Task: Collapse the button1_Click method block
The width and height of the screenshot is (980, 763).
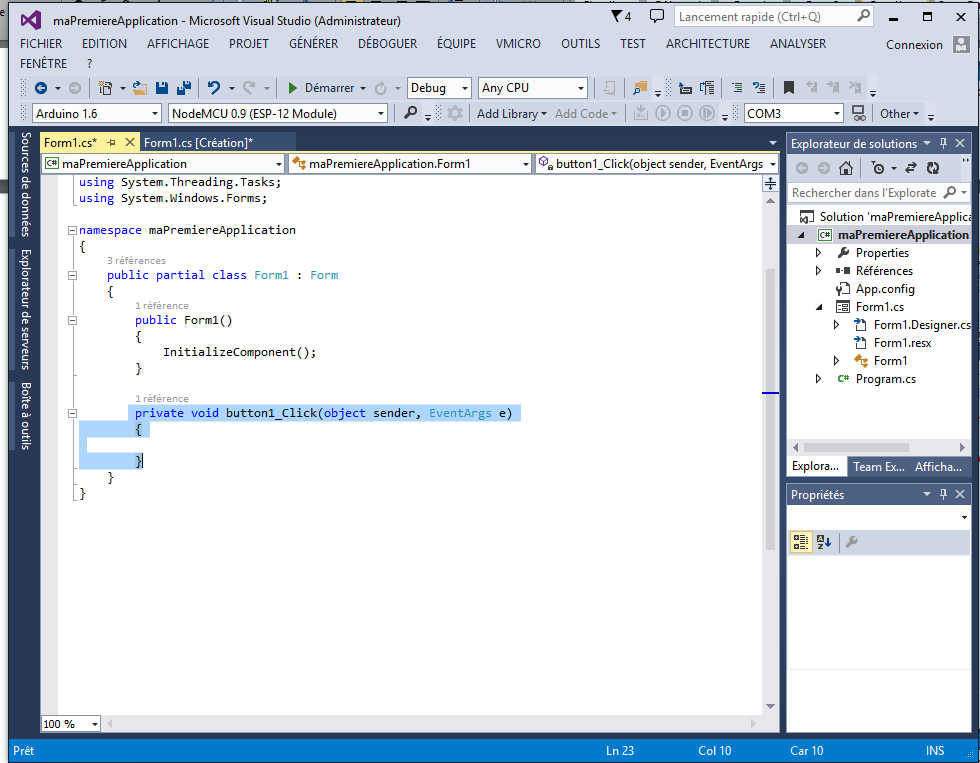Action: (x=72, y=414)
